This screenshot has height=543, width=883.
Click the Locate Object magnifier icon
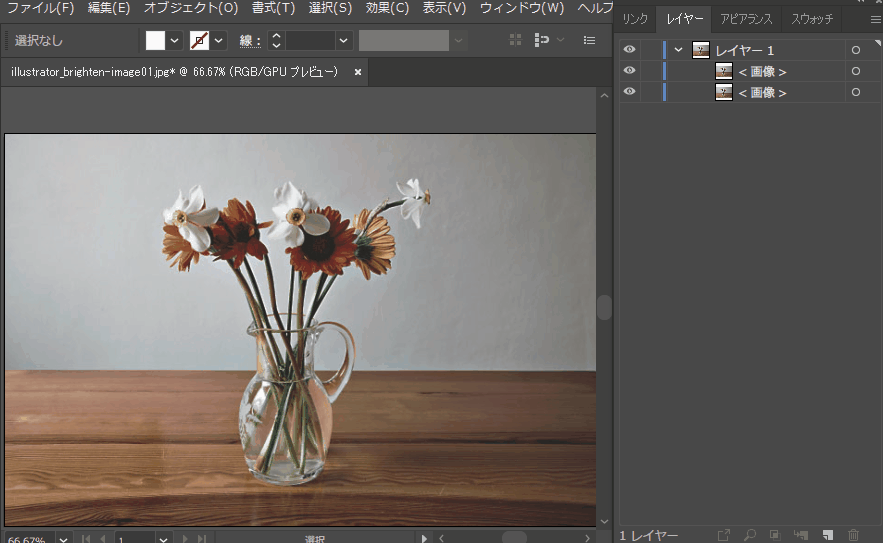[x=749, y=536]
